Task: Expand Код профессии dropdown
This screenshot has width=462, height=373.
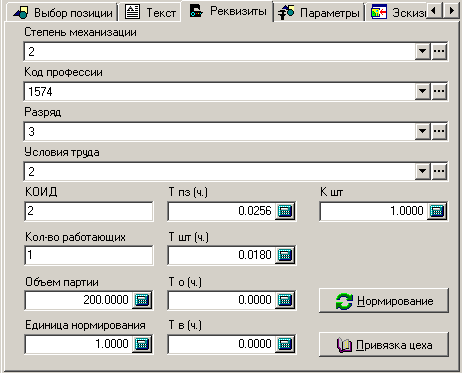Action: point(423,91)
